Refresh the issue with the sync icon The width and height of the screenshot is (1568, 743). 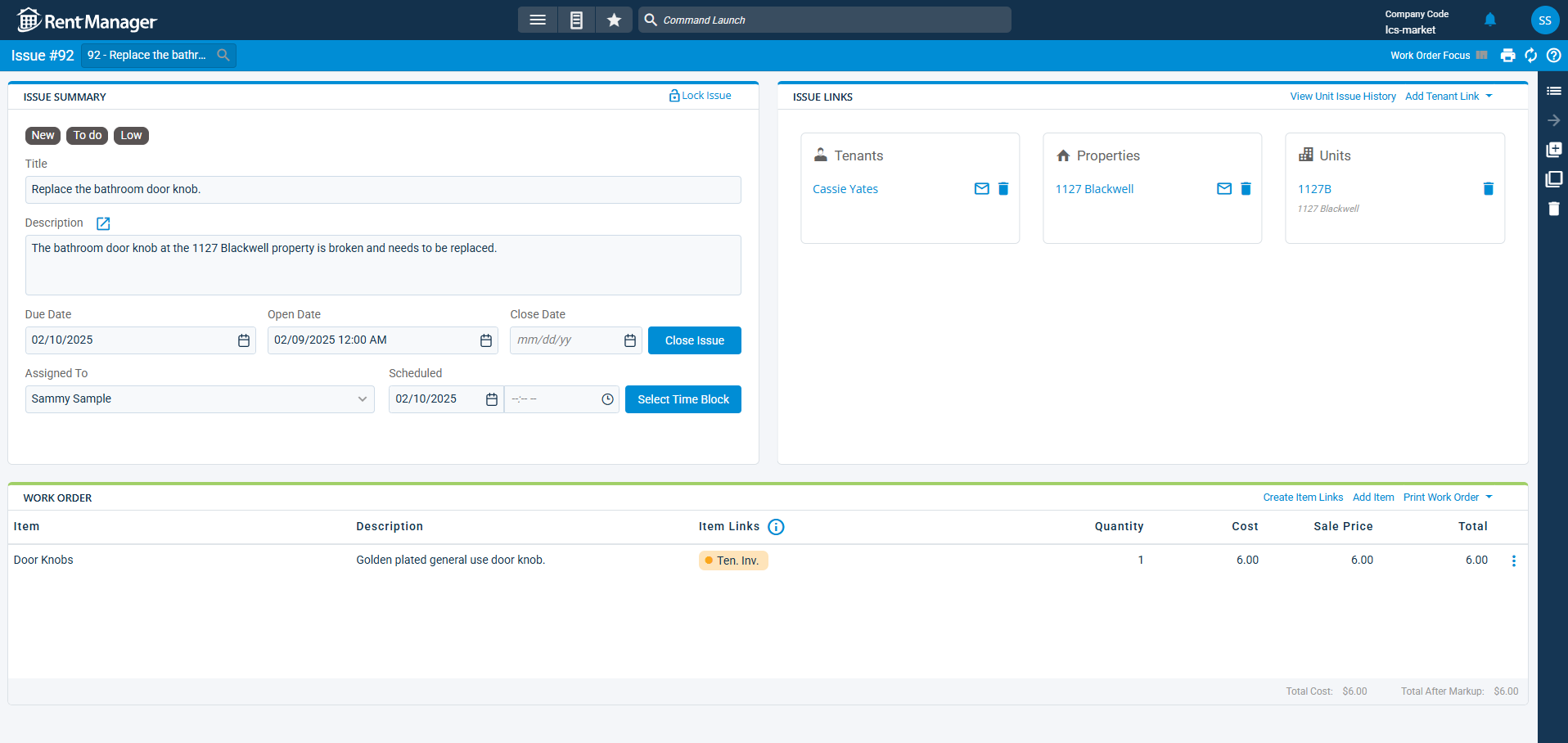point(1531,55)
